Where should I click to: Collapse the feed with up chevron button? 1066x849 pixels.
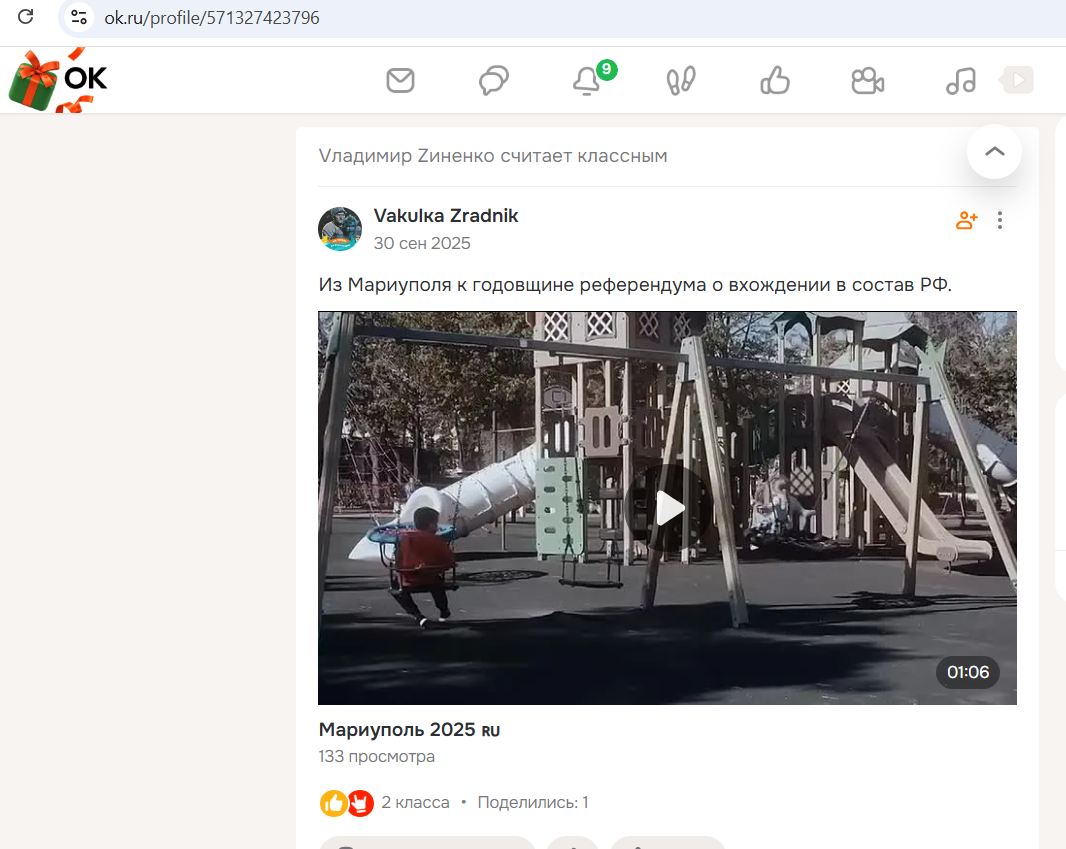coord(994,152)
